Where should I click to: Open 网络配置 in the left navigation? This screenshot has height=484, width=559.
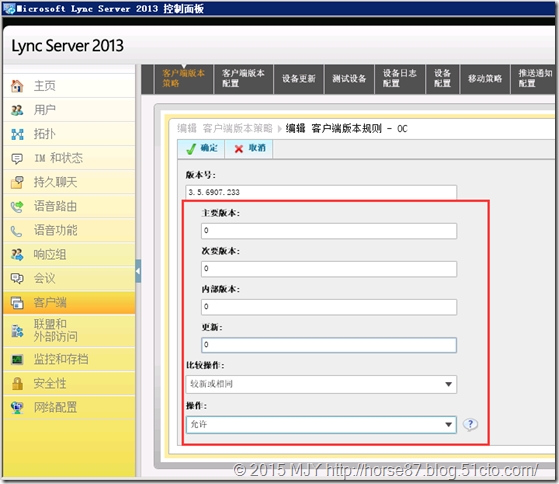coord(69,407)
